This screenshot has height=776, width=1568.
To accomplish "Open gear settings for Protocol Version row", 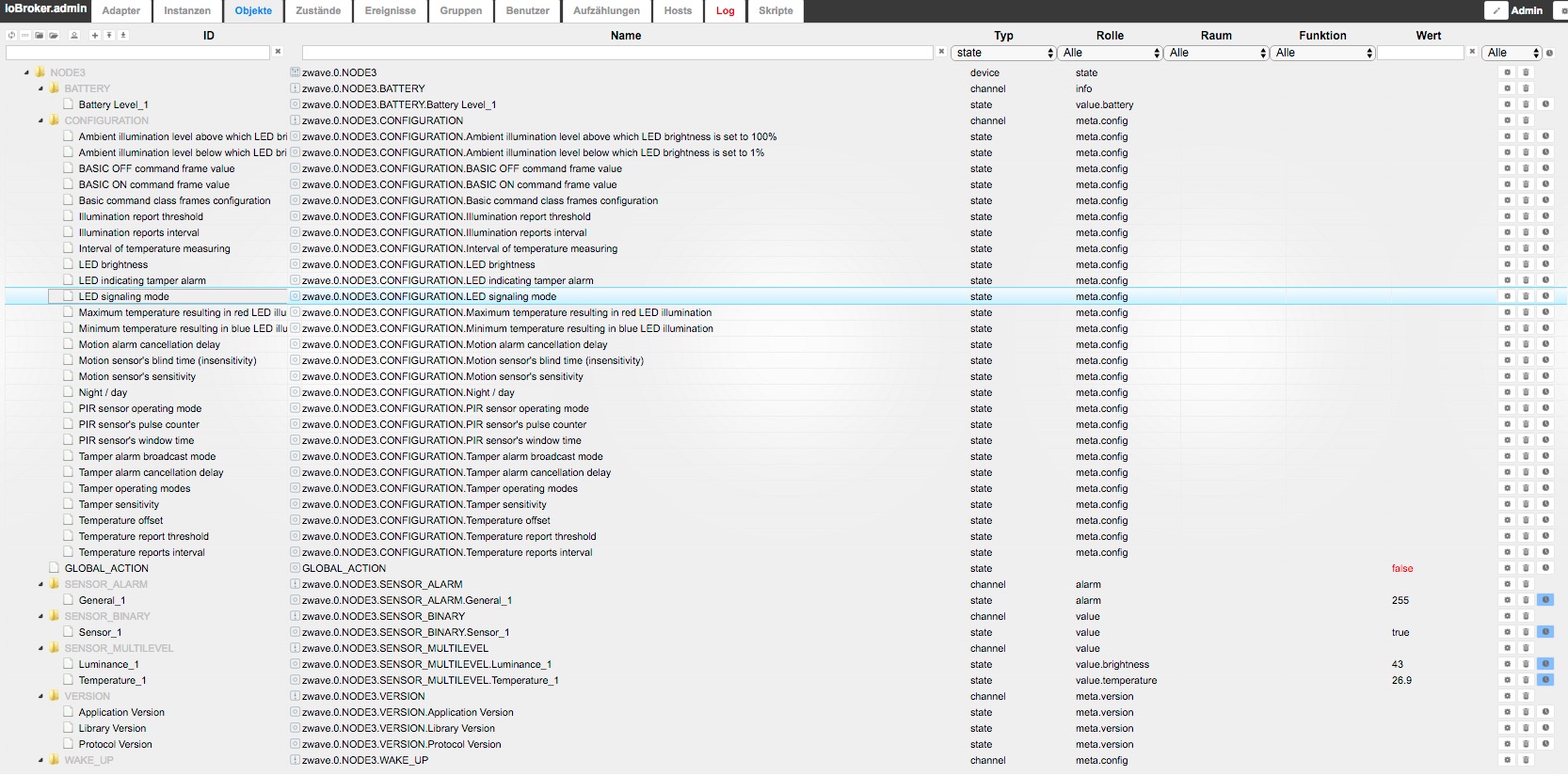I will (1507, 744).
